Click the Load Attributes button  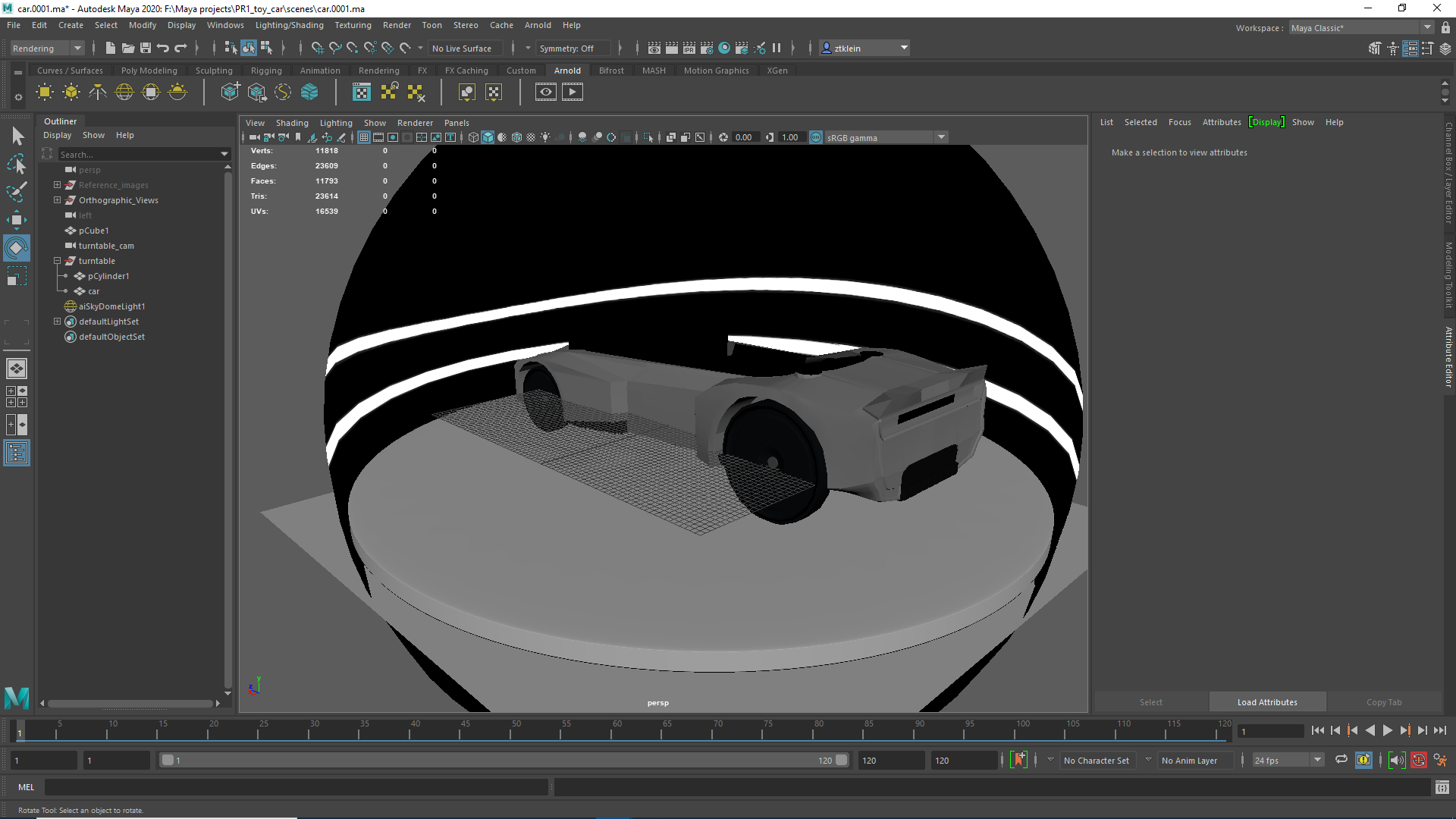coord(1266,702)
